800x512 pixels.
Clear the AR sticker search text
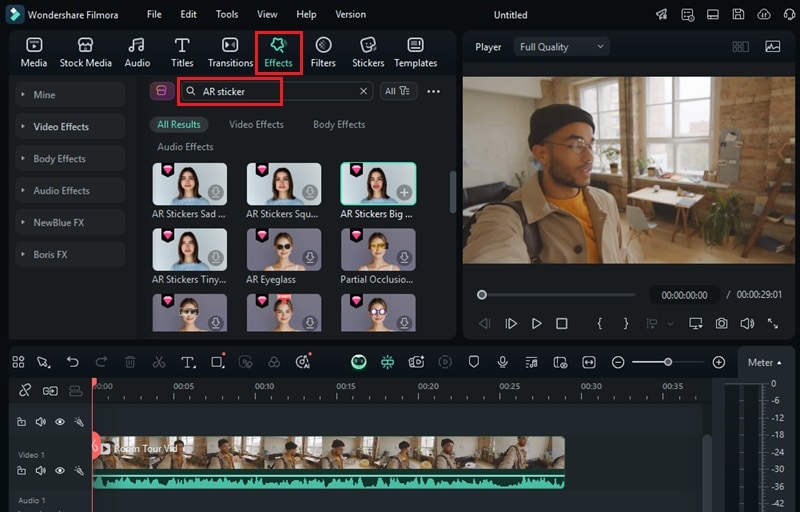click(x=363, y=91)
